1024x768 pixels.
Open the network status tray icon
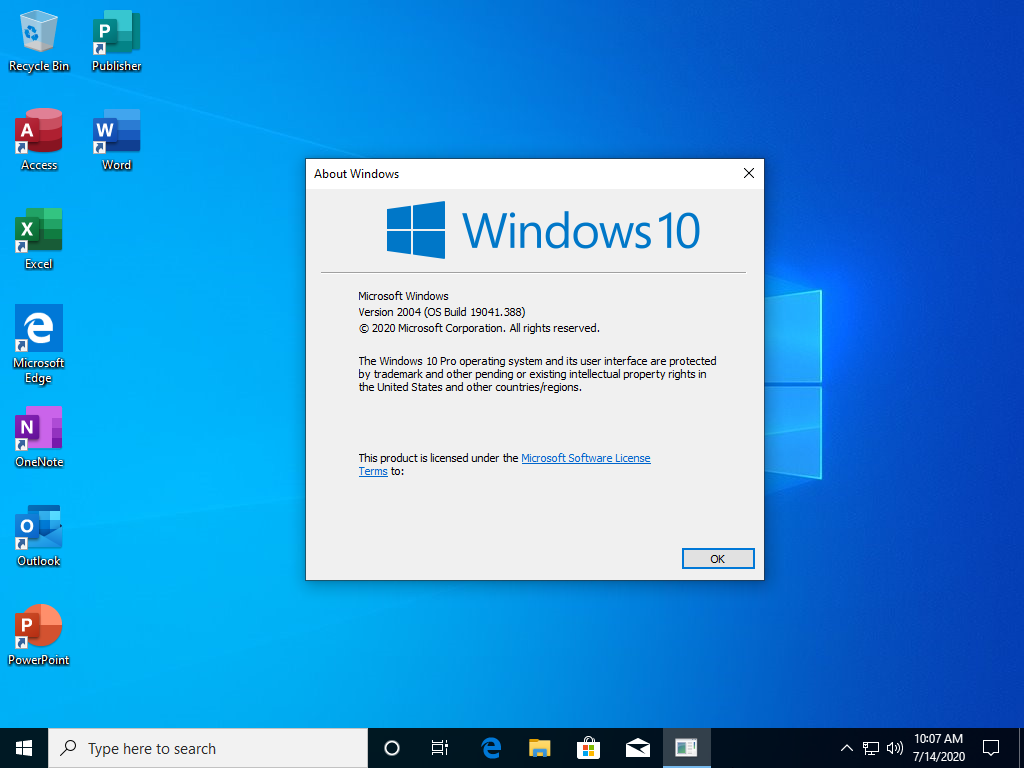point(871,748)
